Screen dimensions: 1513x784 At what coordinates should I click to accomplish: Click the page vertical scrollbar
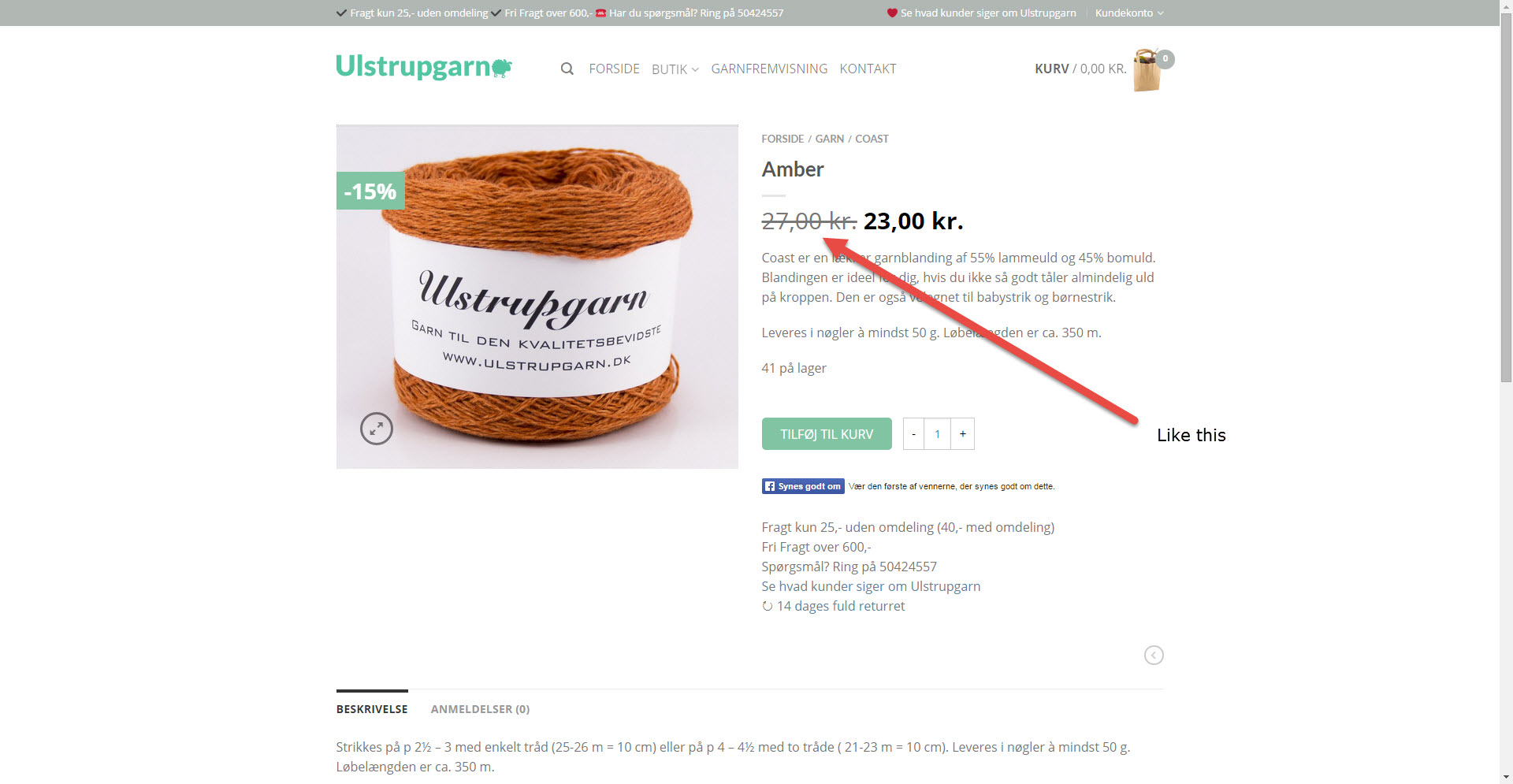point(1506,392)
